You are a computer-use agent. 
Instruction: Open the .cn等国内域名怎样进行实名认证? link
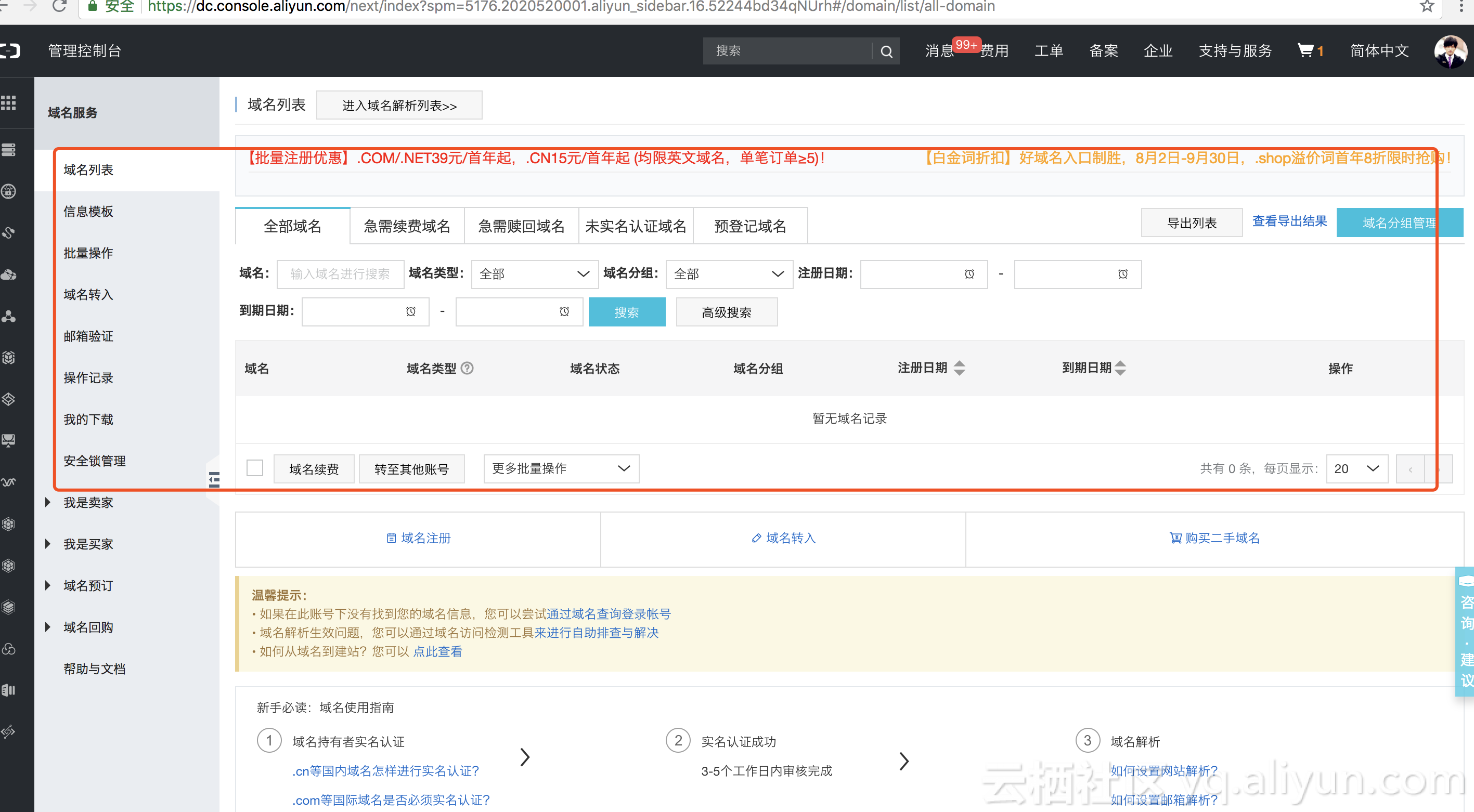point(386,771)
